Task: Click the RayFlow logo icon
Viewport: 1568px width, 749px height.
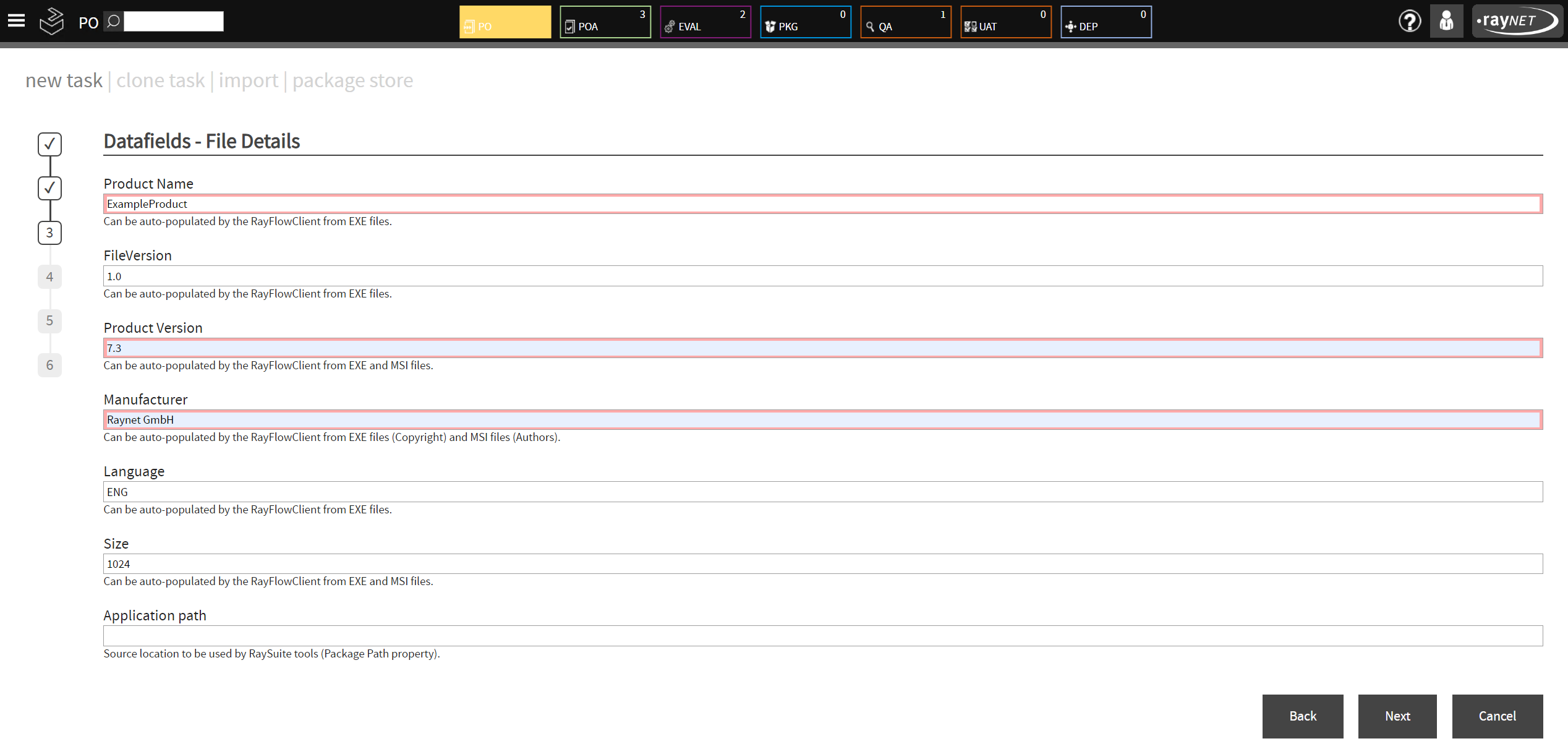Action: coord(51,20)
